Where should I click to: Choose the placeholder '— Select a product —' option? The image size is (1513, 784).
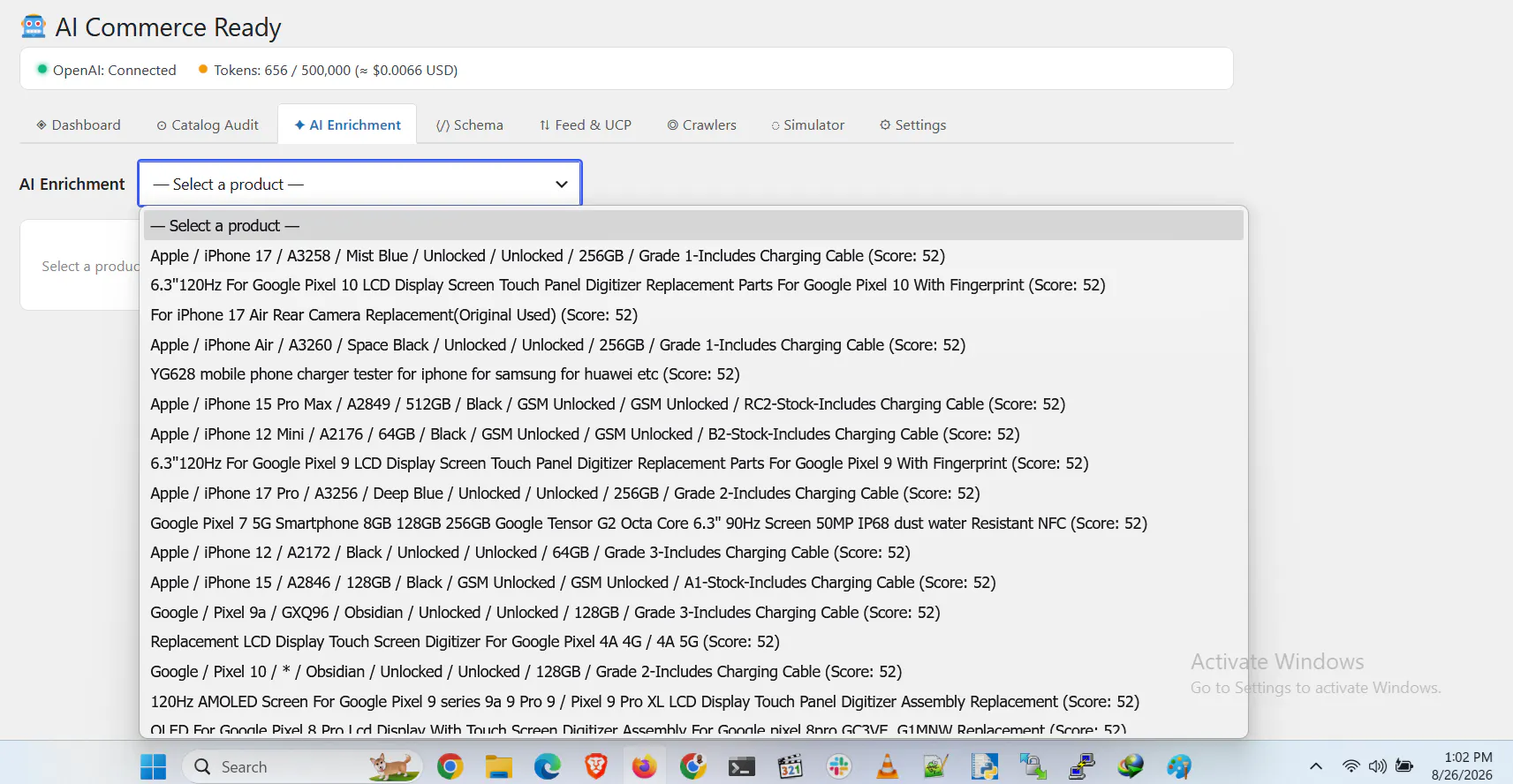click(x=693, y=225)
